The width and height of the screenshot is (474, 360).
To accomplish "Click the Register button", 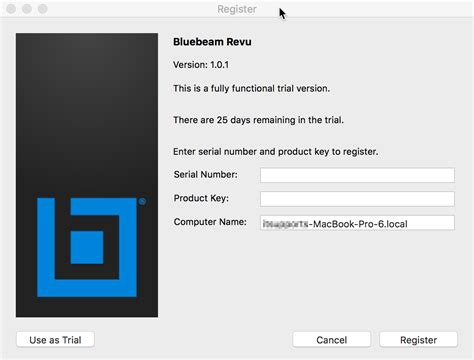I will 418,340.
